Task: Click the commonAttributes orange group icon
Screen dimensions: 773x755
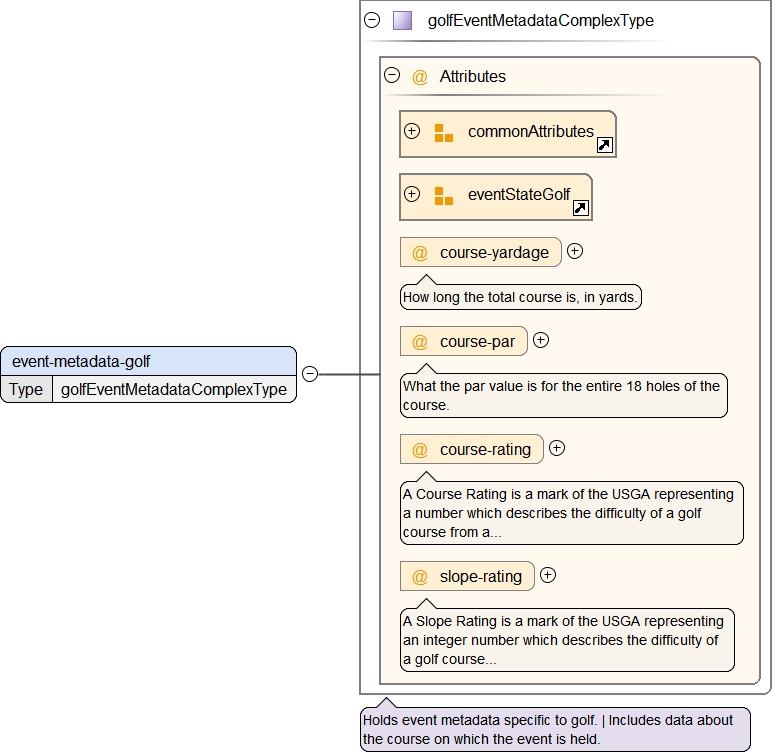Action: pos(444,132)
